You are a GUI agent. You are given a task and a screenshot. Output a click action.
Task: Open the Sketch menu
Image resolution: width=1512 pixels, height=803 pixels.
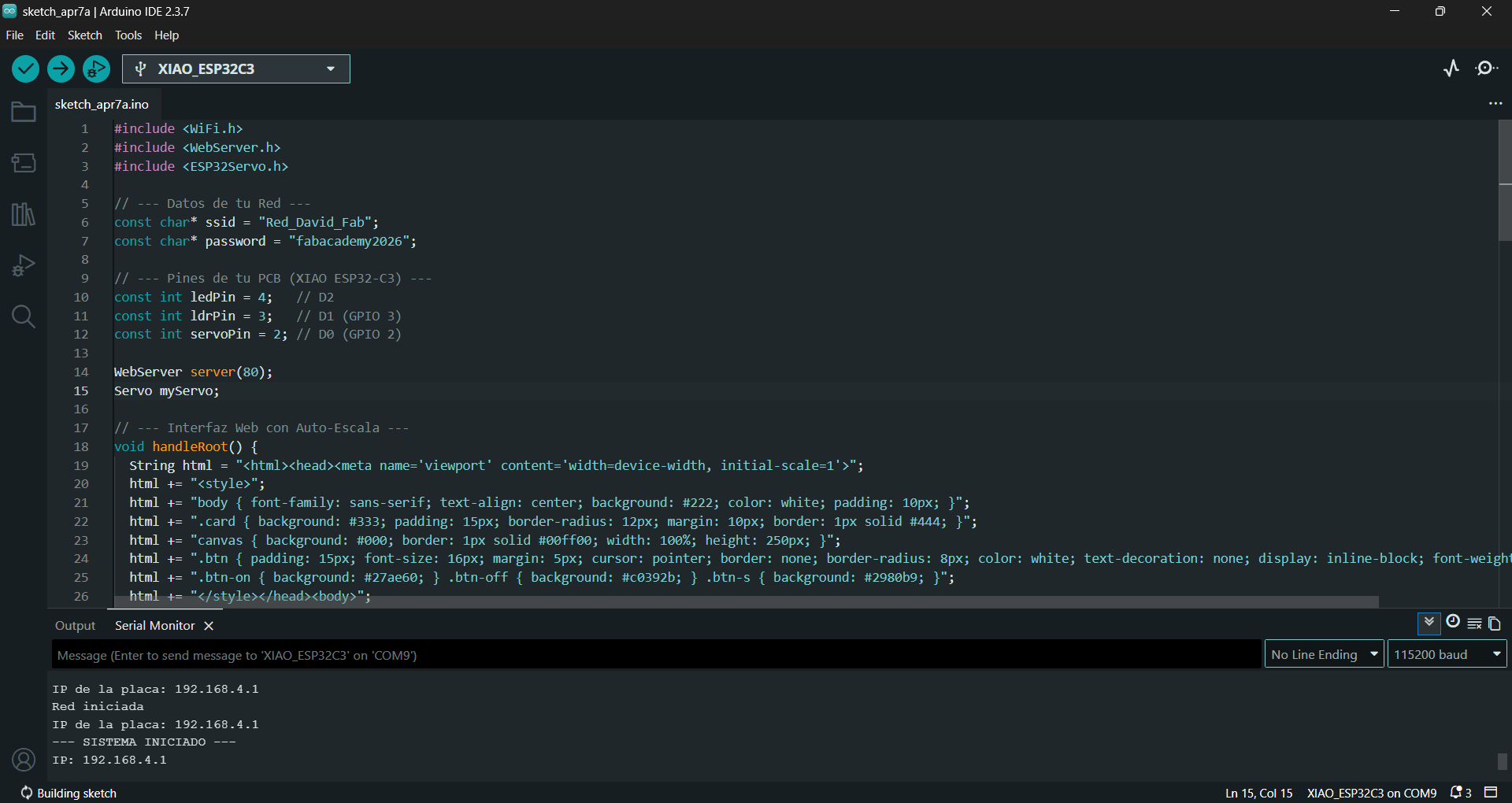click(x=84, y=35)
